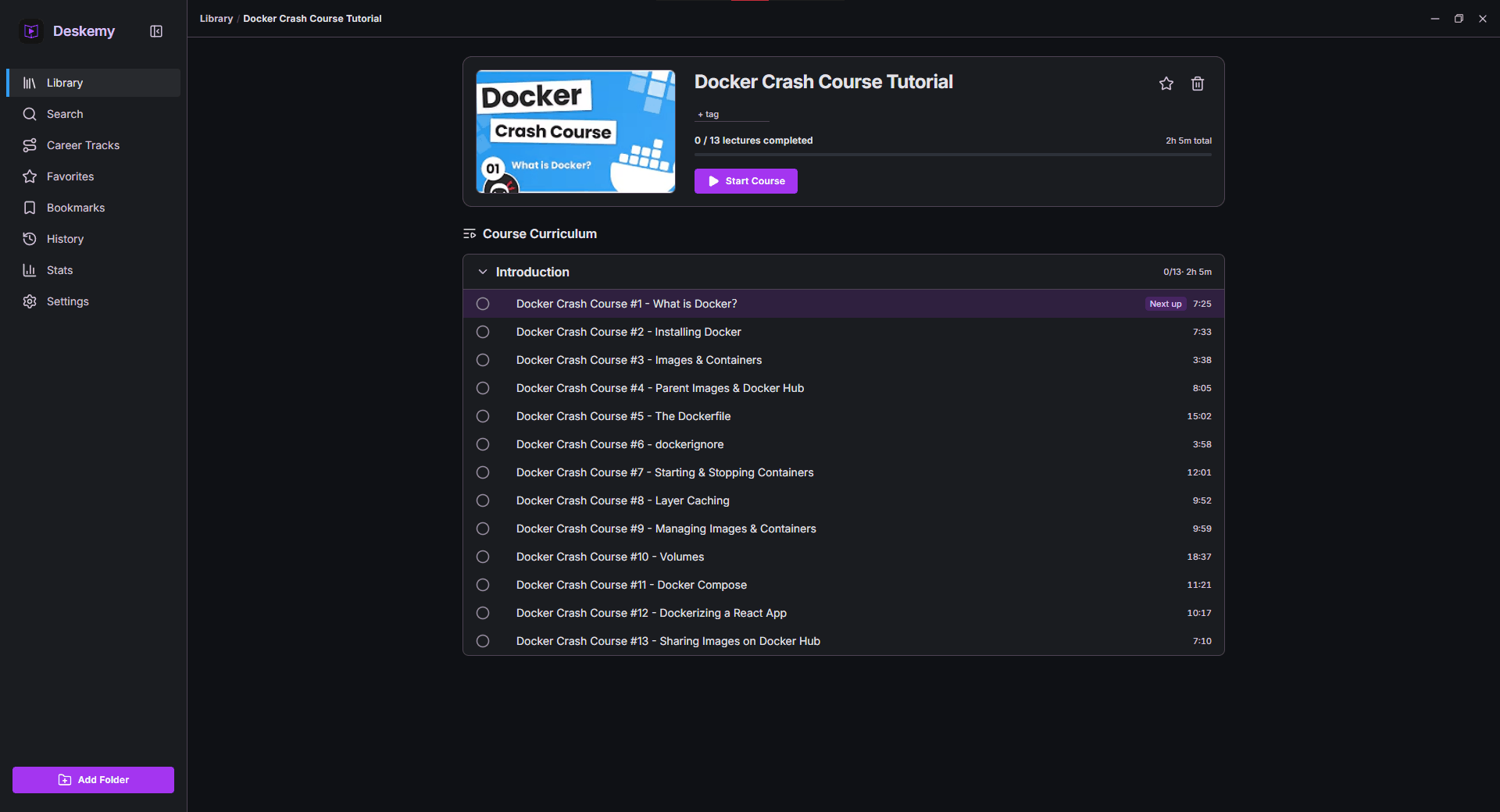Viewport: 1500px width, 812px height.
Task: Open lecture Installing Docker
Action: tap(629, 332)
